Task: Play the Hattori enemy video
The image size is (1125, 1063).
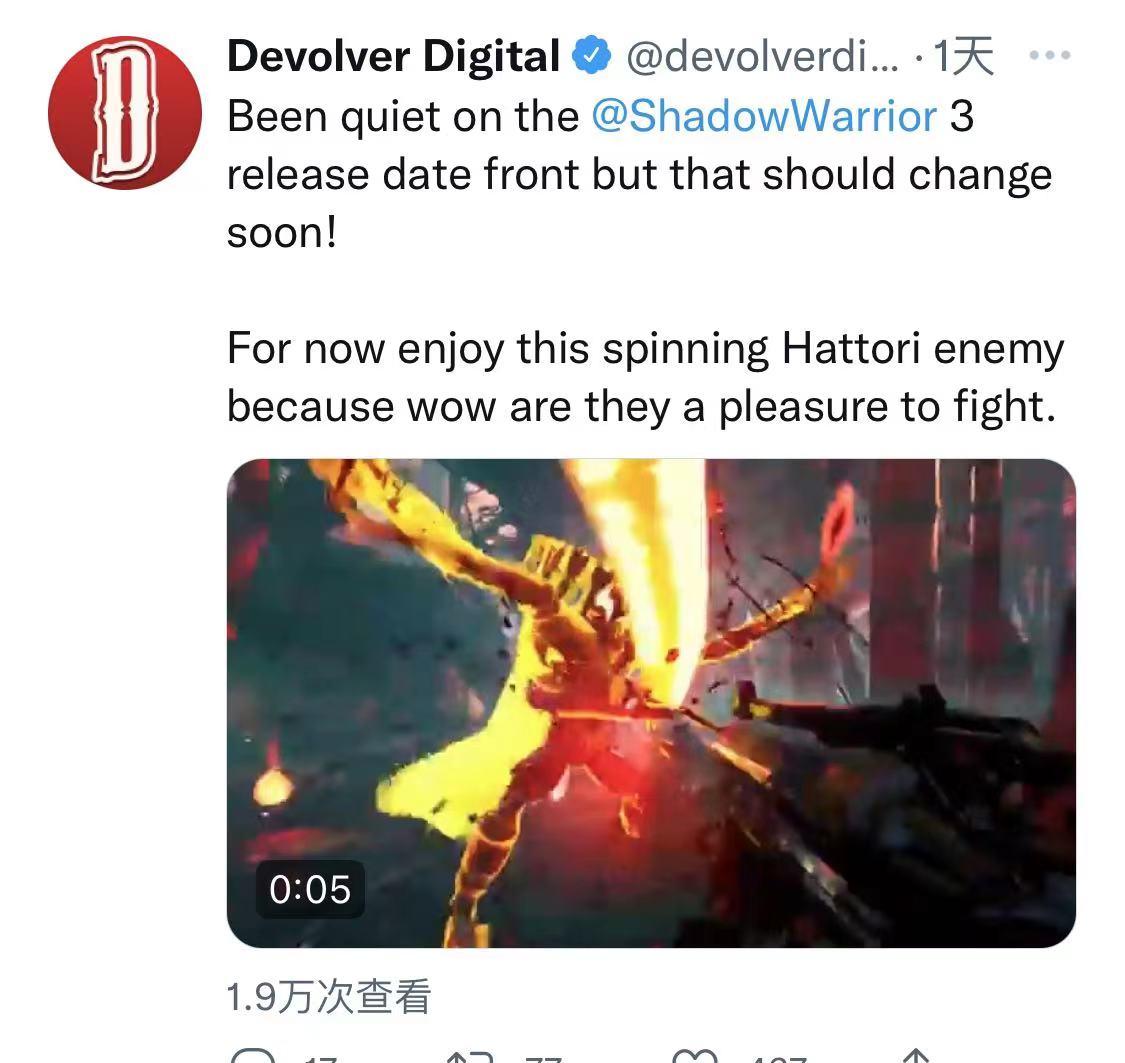Action: (651, 703)
